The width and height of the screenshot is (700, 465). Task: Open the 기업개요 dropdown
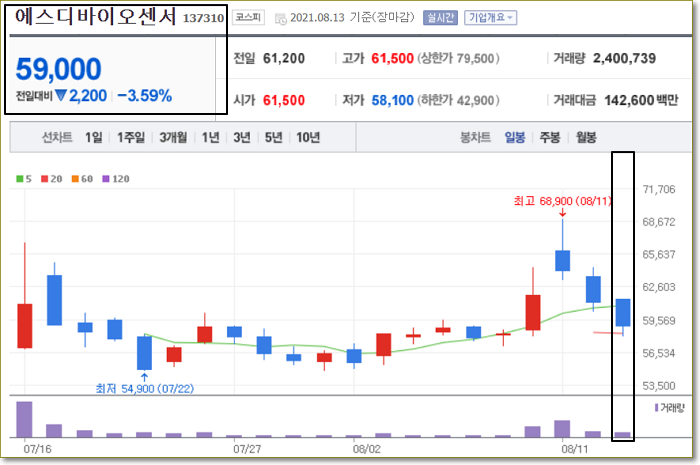pyautogui.click(x=490, y=18)
